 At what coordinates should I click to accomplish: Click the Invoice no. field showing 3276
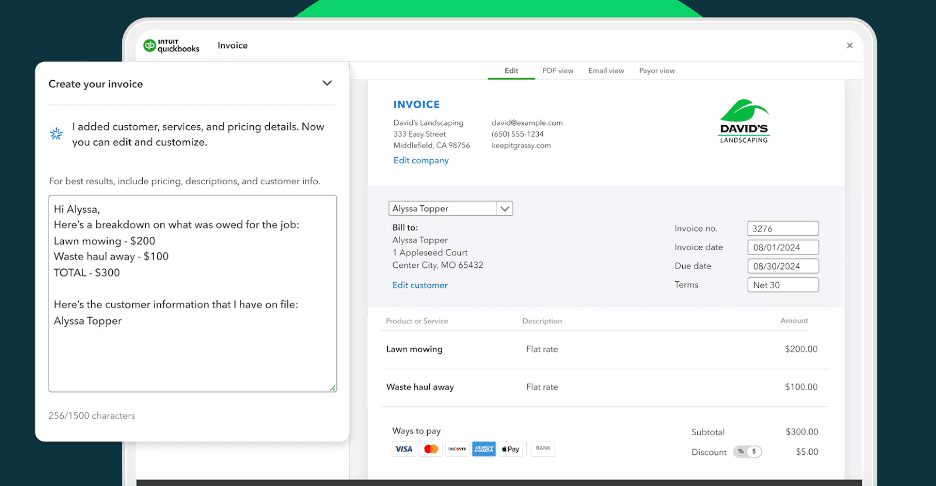pyautogui.click(x=783, y=229)
